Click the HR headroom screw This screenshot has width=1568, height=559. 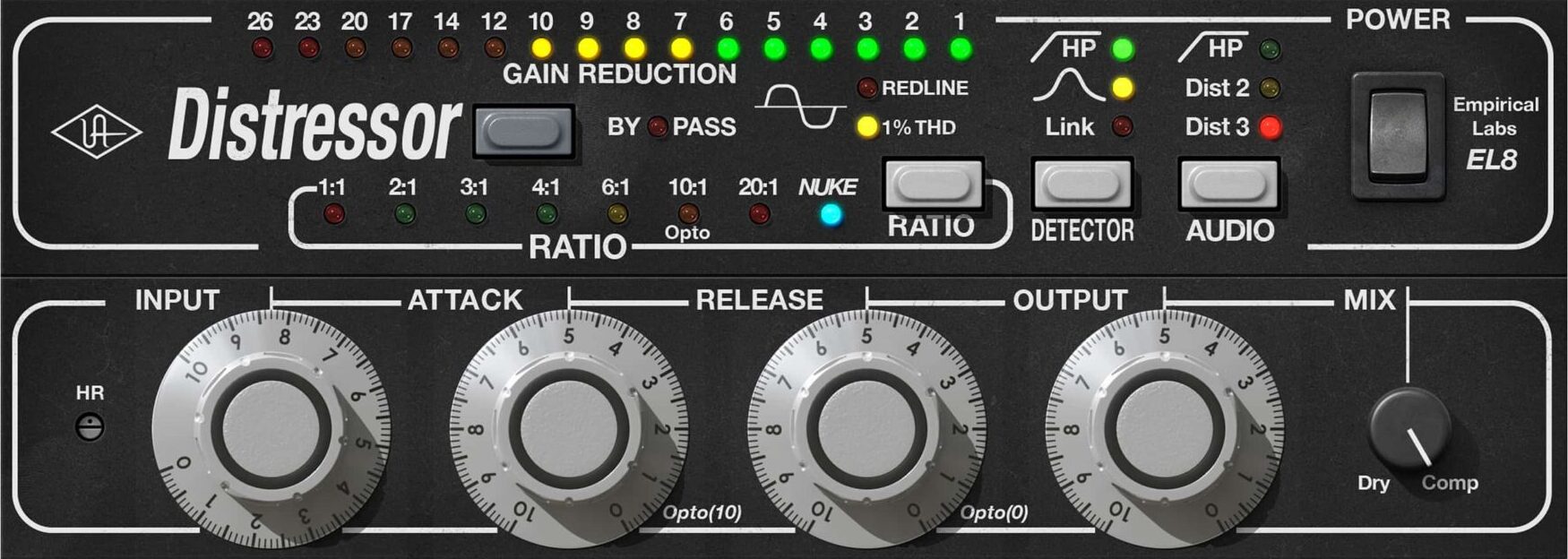(90, 428)
